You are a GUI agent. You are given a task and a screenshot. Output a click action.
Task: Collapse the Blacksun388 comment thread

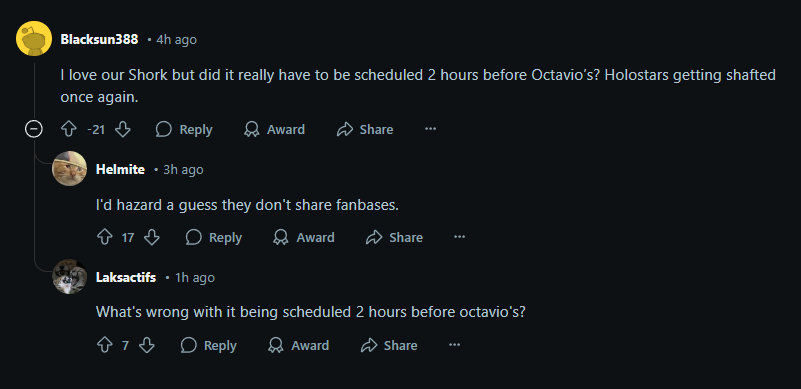click(34, 130)
